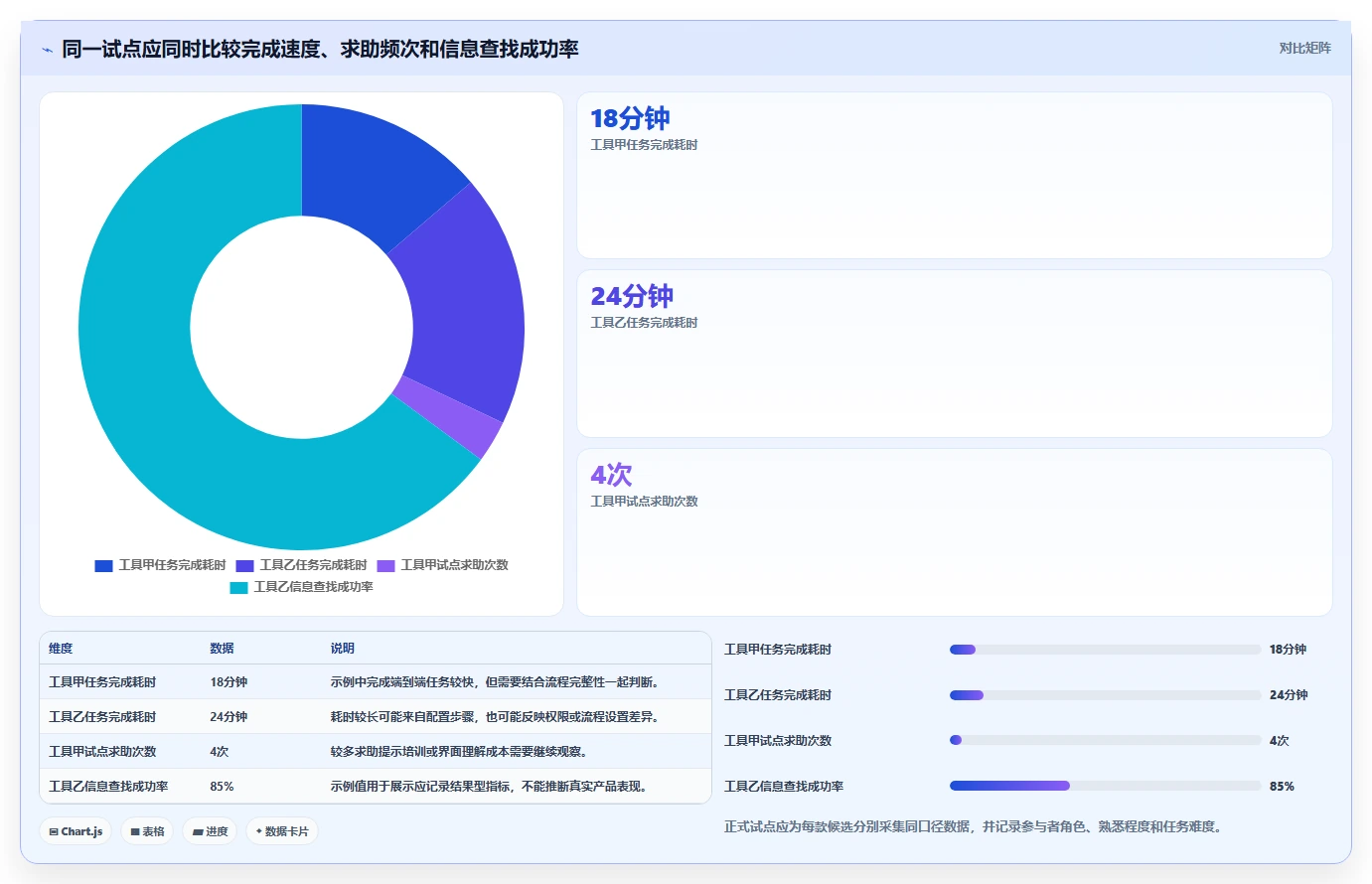
Task: Toggle the 工具甲任务完成耗时 legend swatch
Action: pyautogui.click(x=103, y=565)
